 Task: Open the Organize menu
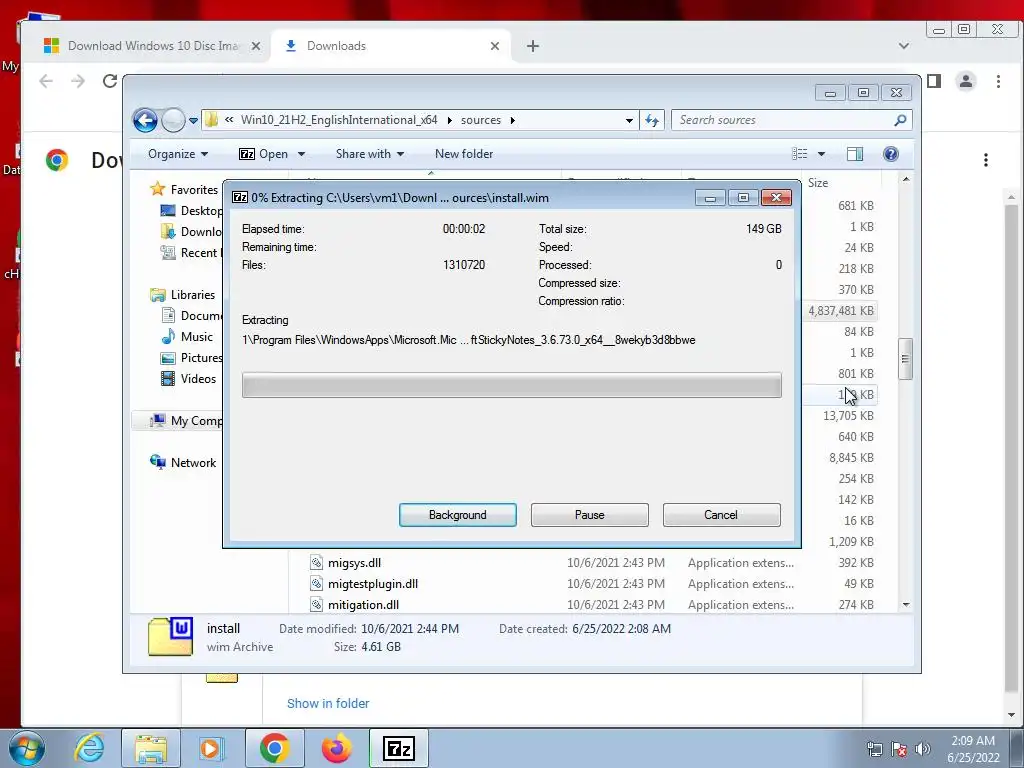(178, 154)
